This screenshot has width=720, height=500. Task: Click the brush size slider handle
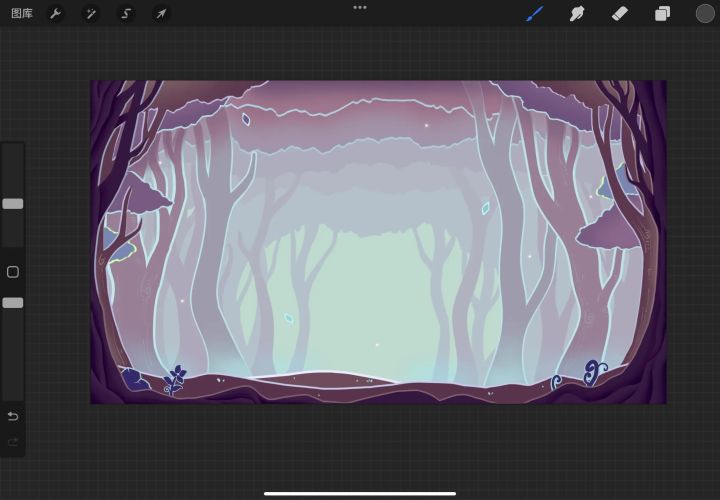[13, 203]
